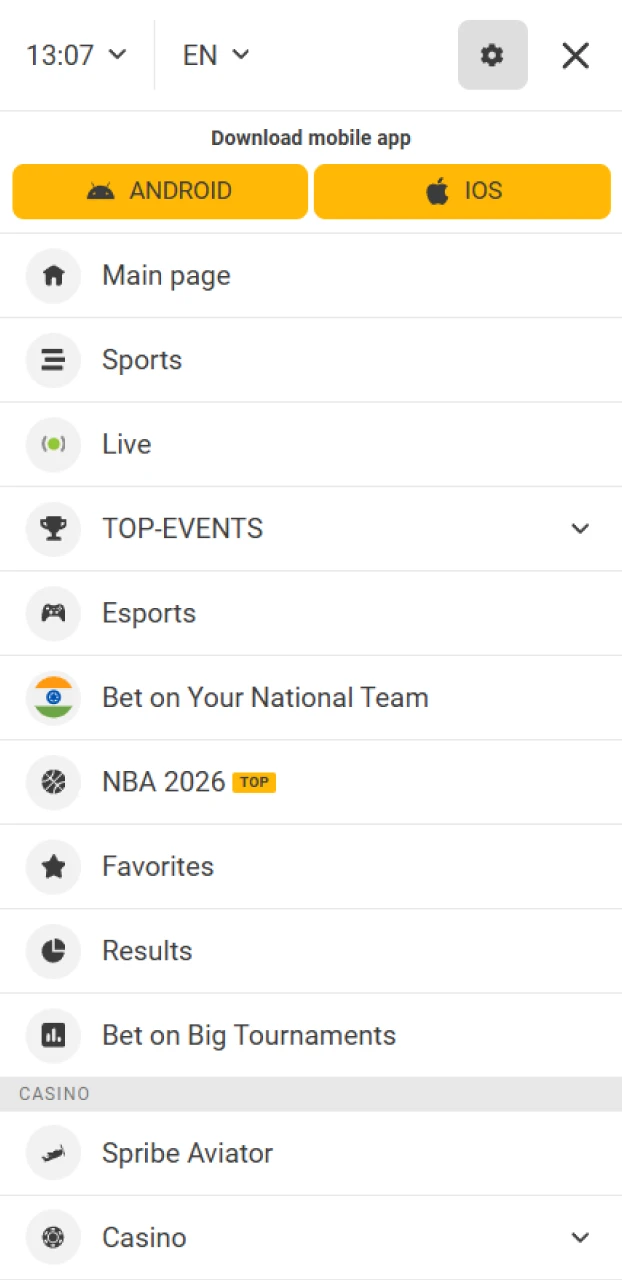Select the Sports icon in the sidebar

pyautogui.click(x=53, y=360)
